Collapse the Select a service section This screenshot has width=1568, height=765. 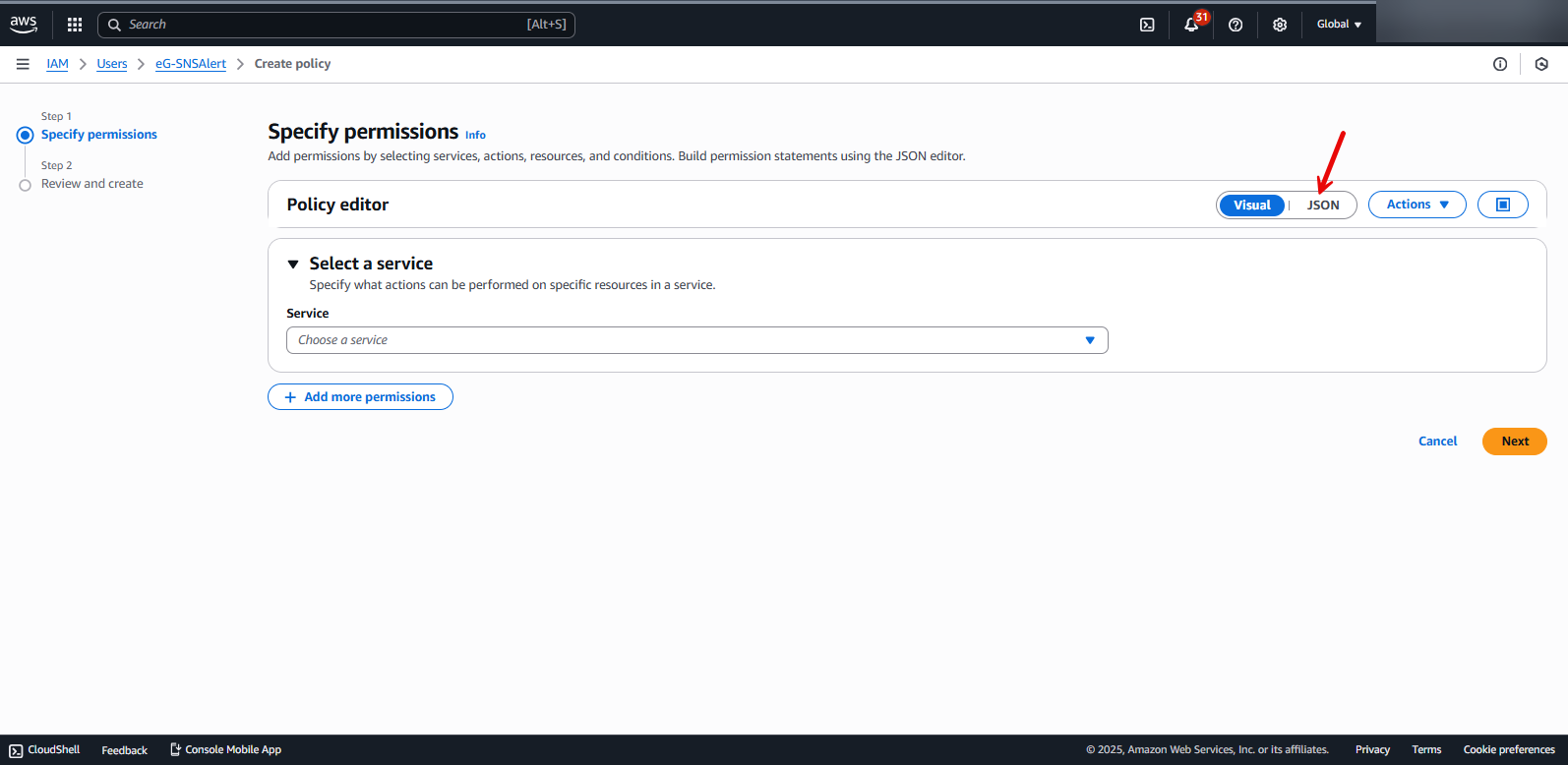pyautogui.click(x=293, y=264)
